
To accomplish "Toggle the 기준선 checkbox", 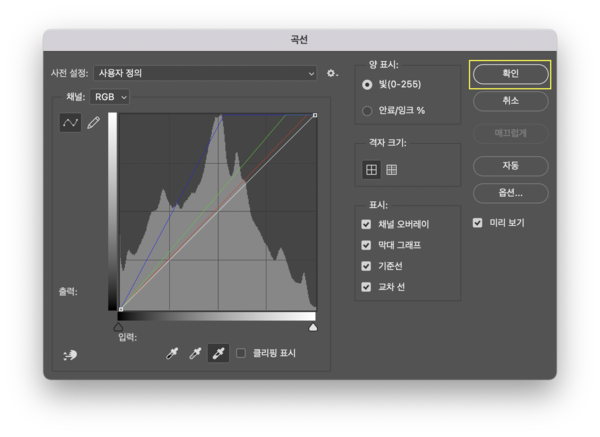I will pyautogui.click(x=366, y=266).
